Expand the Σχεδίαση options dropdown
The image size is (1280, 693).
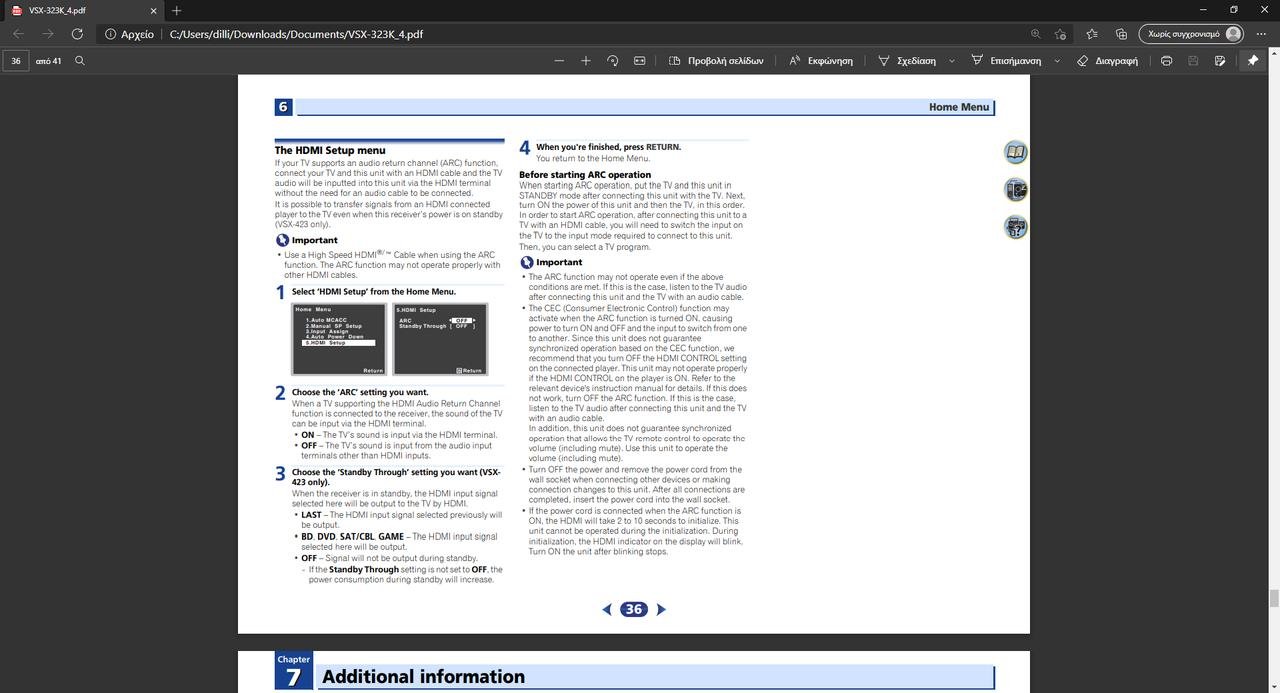[951, 61]
